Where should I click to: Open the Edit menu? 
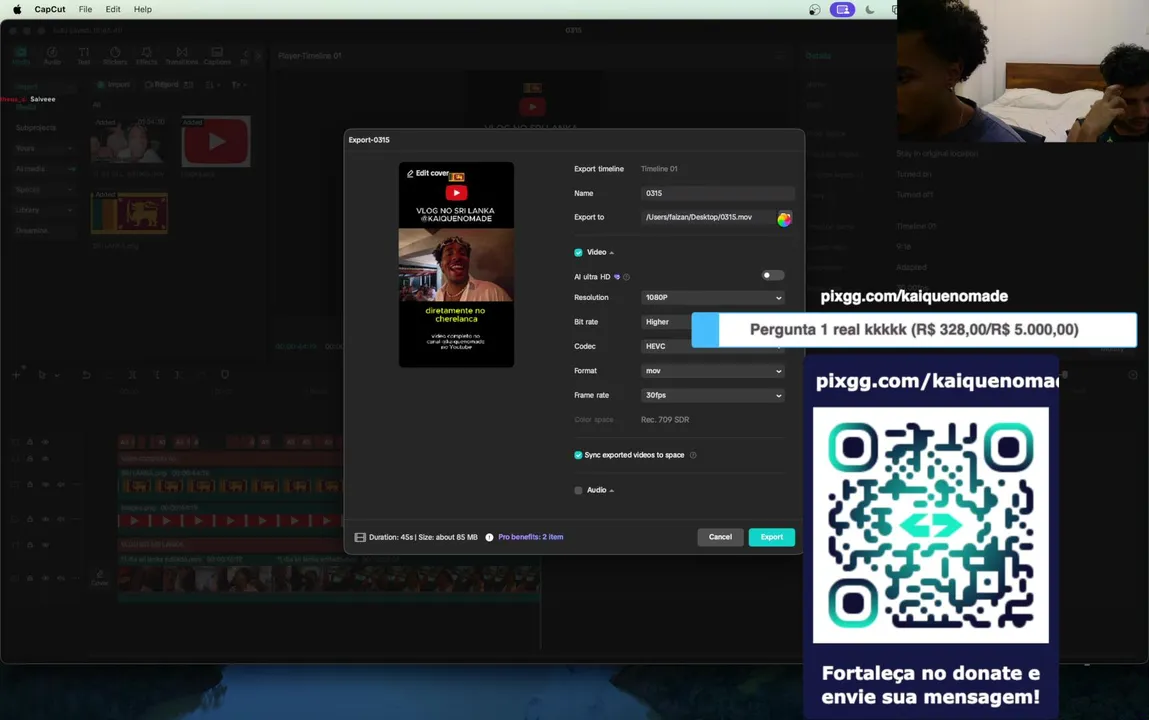tap(113, 10)
